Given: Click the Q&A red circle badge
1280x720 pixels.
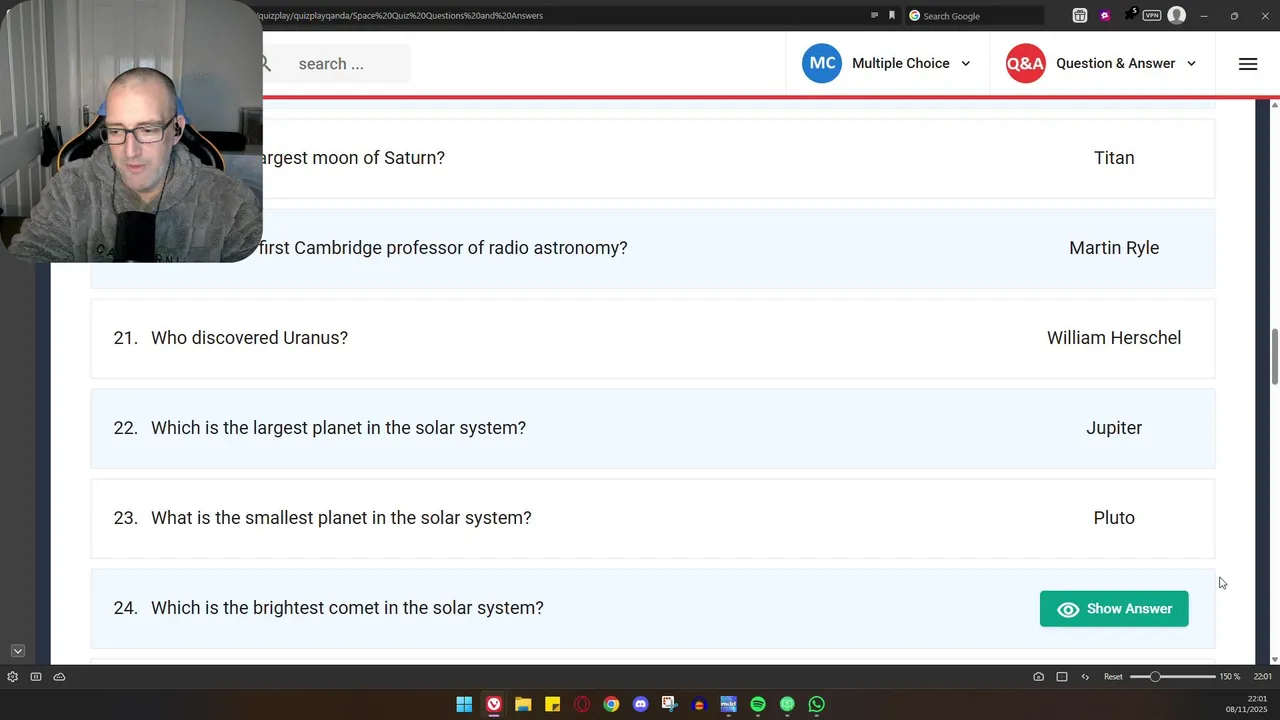Looking at the screenshot, I should [x=1025, y=64].
